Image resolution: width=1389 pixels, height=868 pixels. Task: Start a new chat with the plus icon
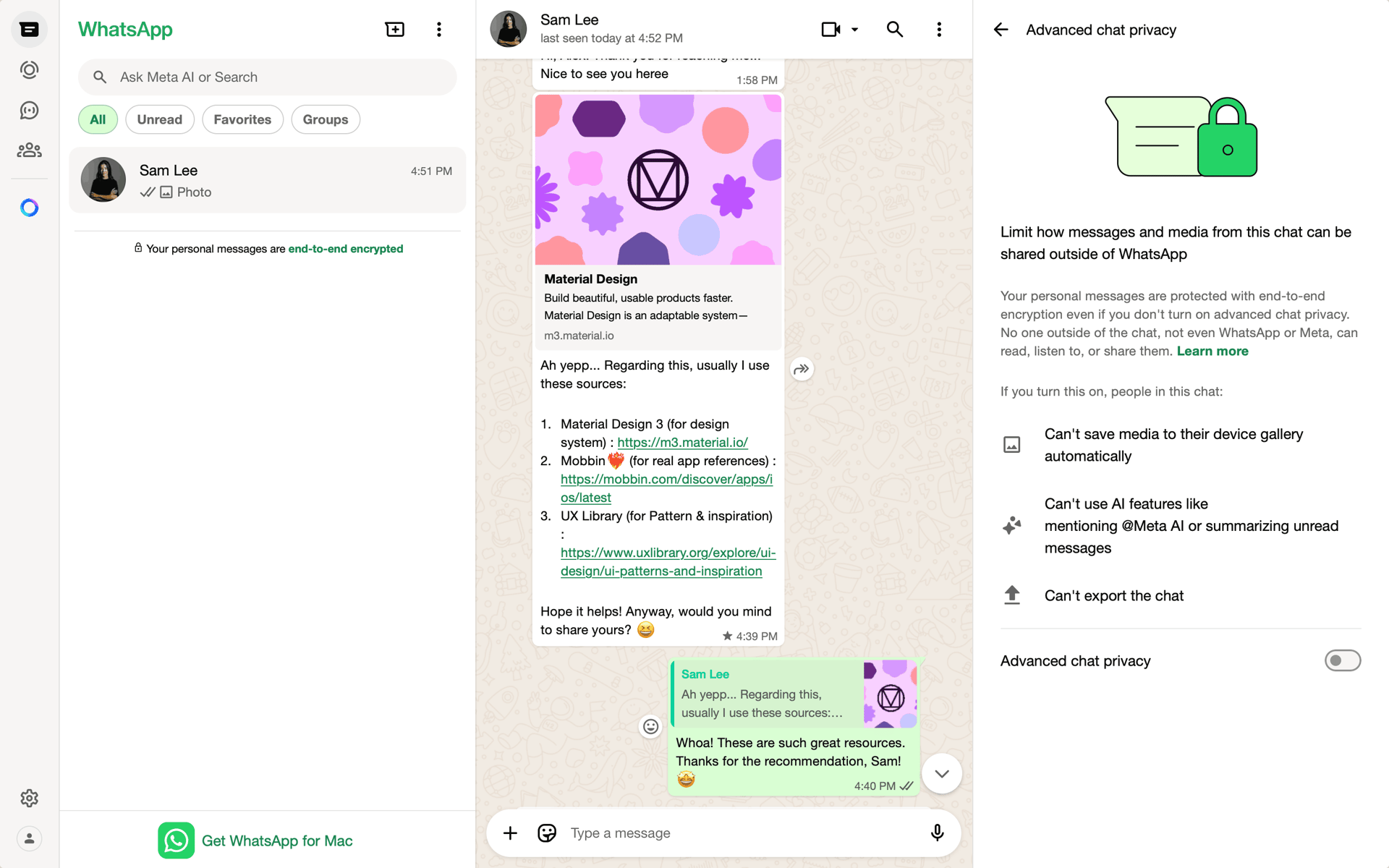(394, 30)
